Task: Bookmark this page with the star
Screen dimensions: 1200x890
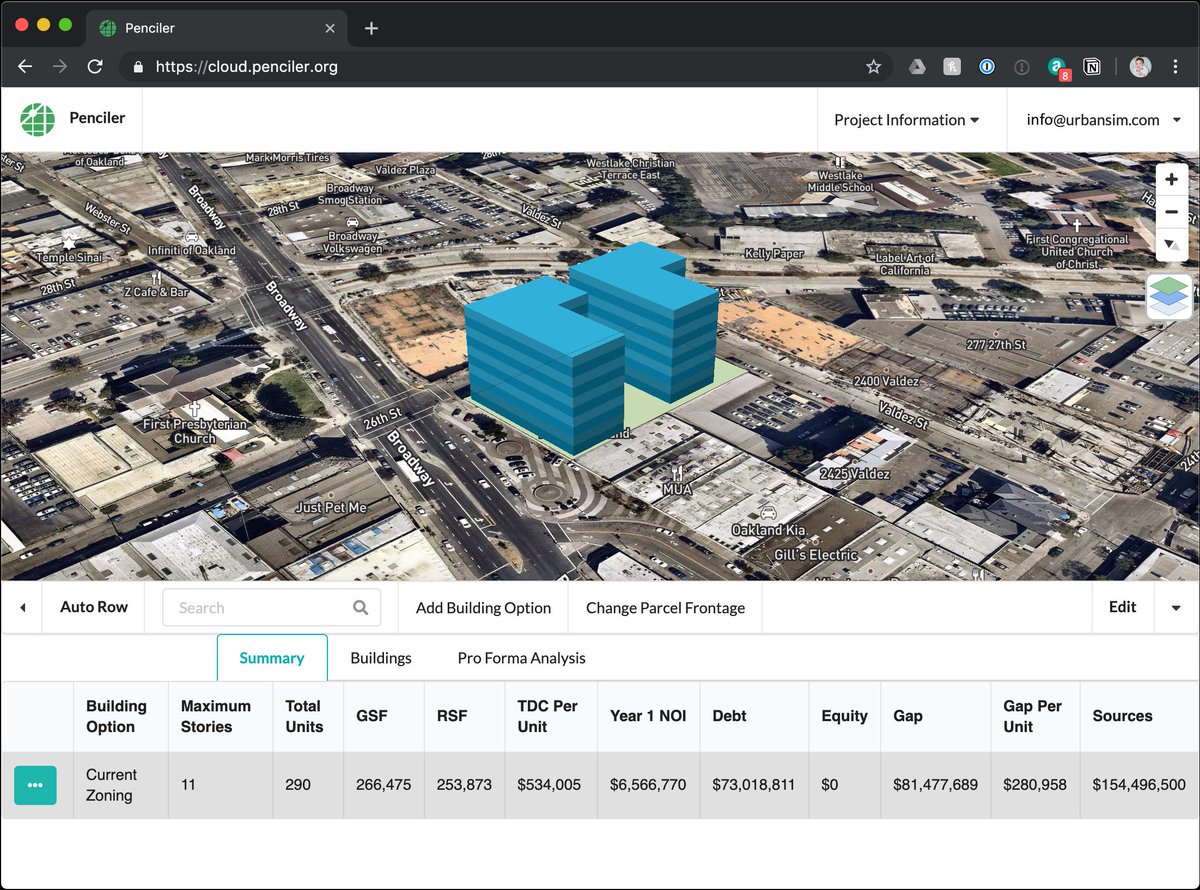Action: (x=873, y=67)
